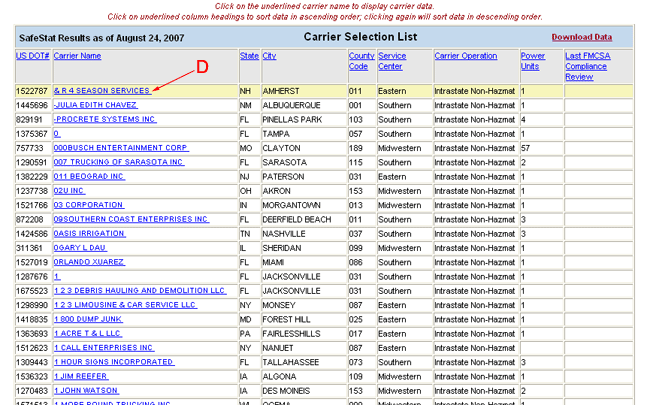Open carrier 0GARY L DAU
650x405 pixels.
[x=80, y=248]
